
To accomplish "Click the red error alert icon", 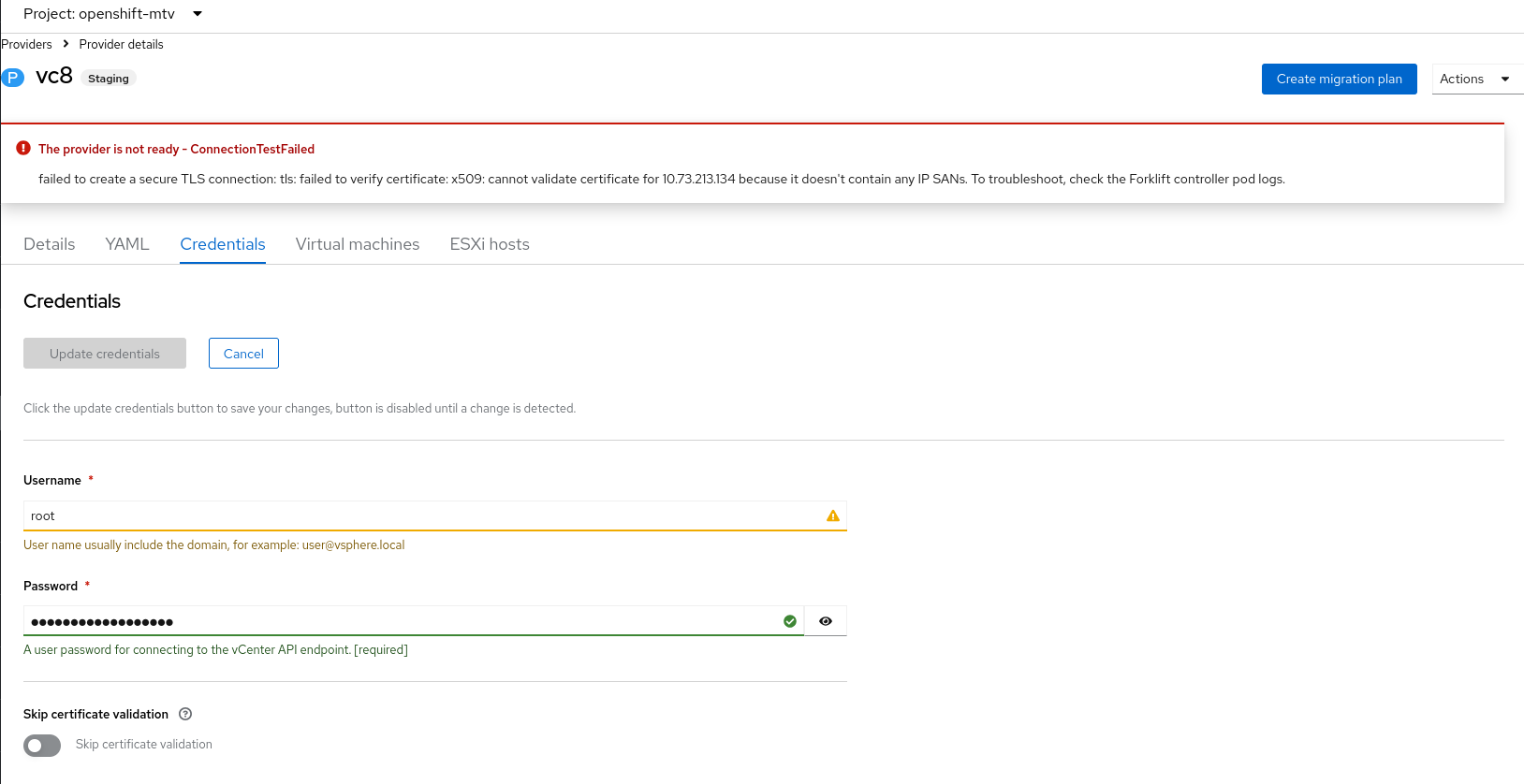I will pyautogui.click(x=23, y=149).
